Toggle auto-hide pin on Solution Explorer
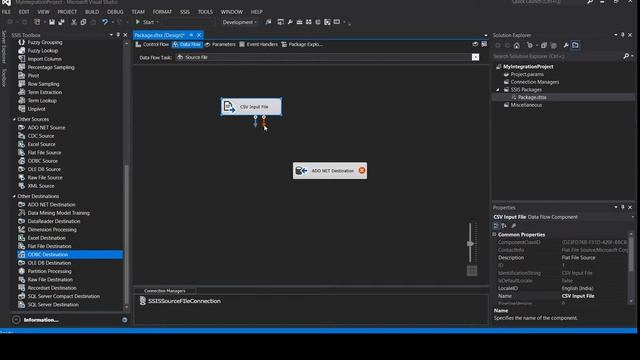The image size is (640, 360). (x=622, y=35)
